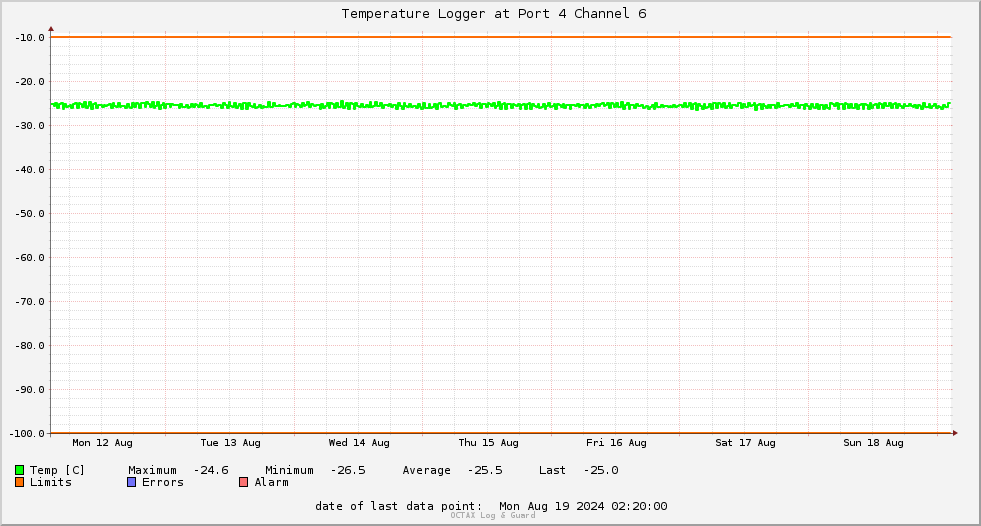Screen dimensions: 981x526
Task: Click the 'Mon 12 Aug' x-axis label
Action: coord(102,443)
